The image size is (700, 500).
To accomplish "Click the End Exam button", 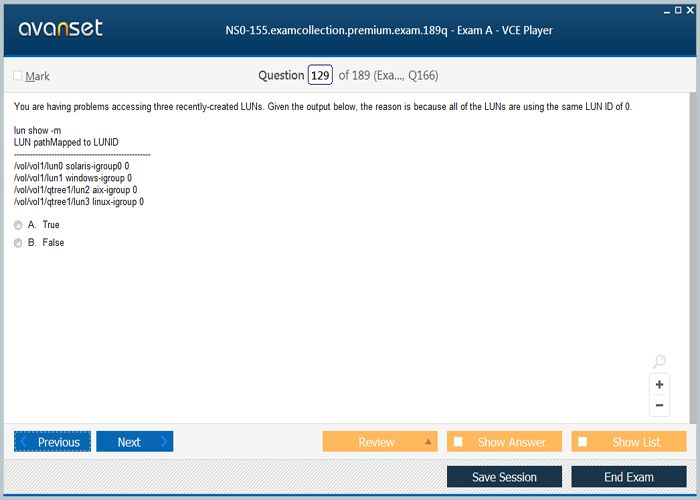I will coord(628,477).
